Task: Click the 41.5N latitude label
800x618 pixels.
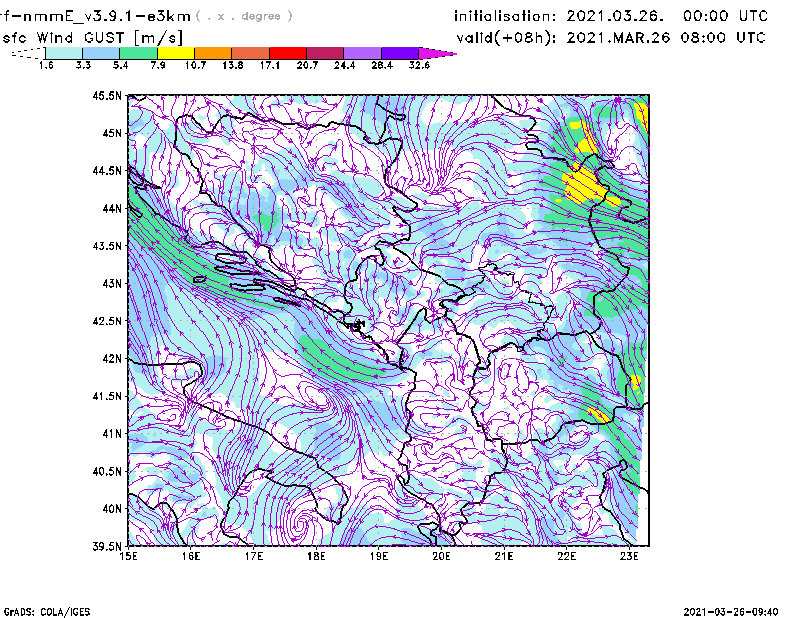Action: 108,396
